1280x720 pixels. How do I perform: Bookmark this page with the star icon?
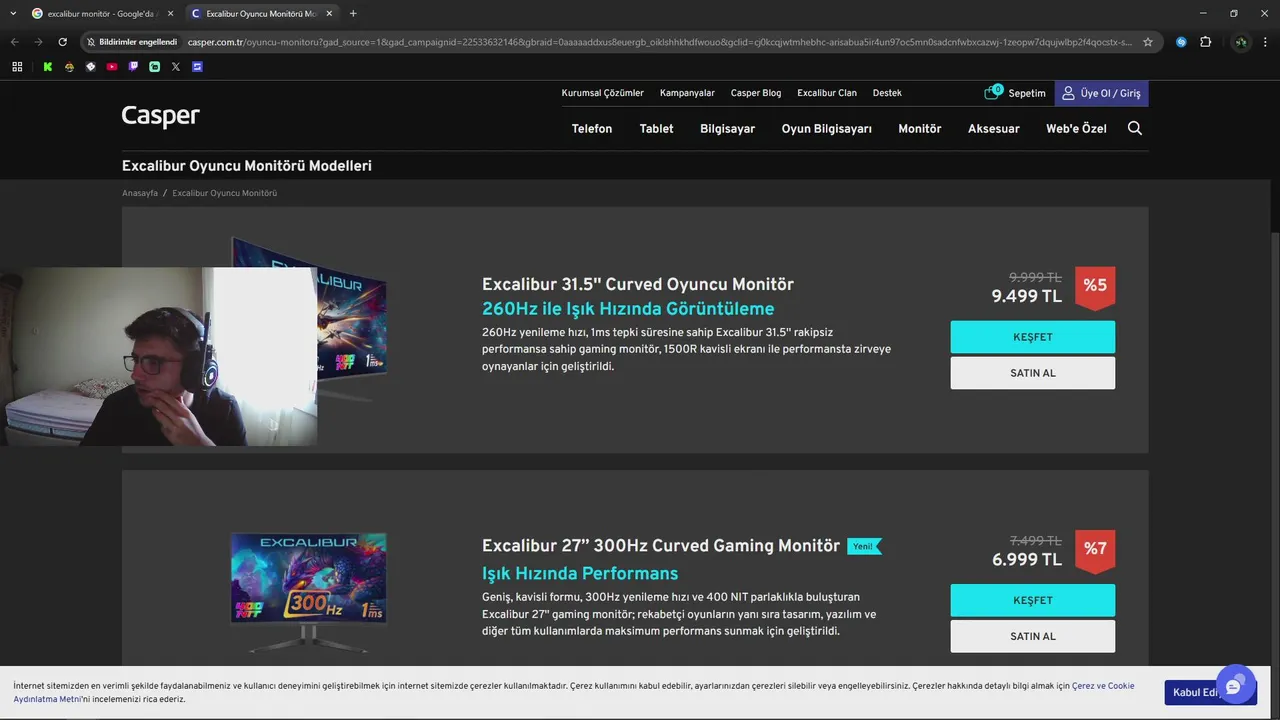click(1148, 42)
